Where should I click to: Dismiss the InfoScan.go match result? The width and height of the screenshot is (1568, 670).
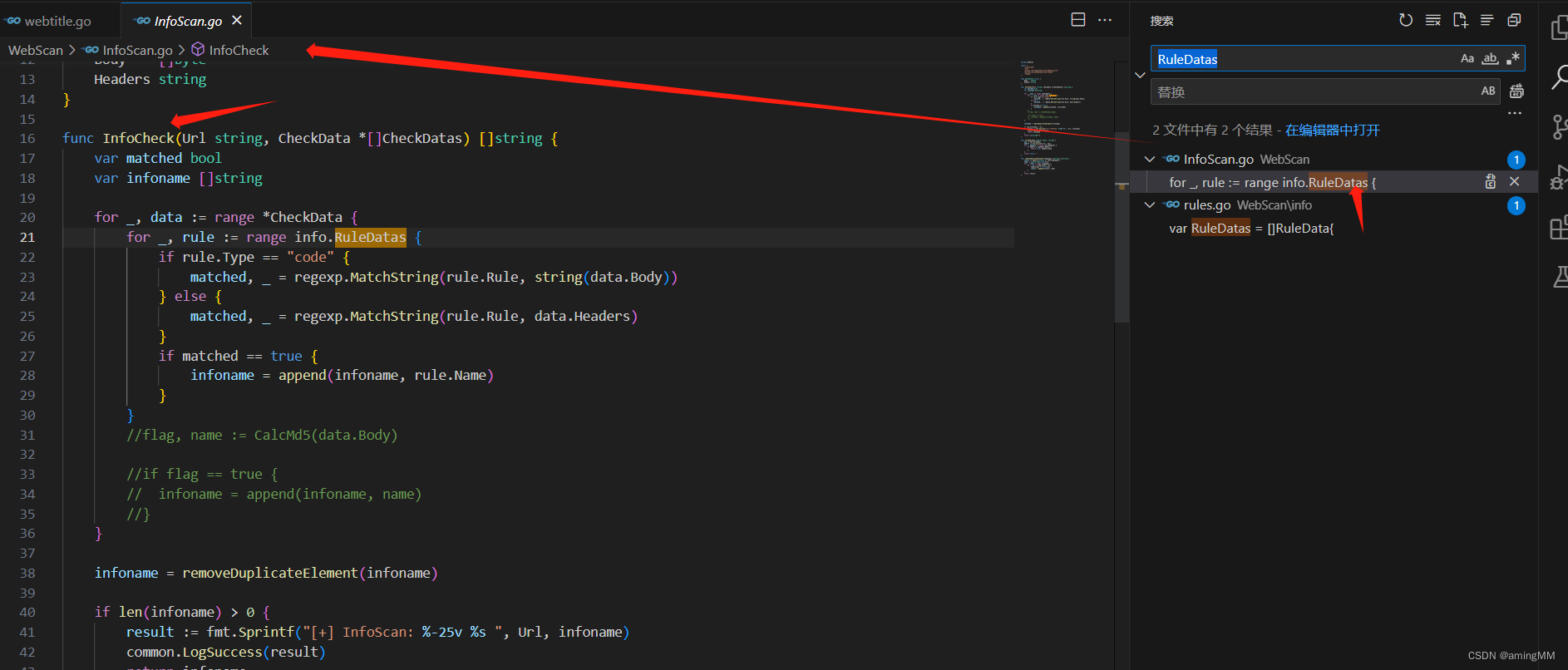click(1514, 181)
